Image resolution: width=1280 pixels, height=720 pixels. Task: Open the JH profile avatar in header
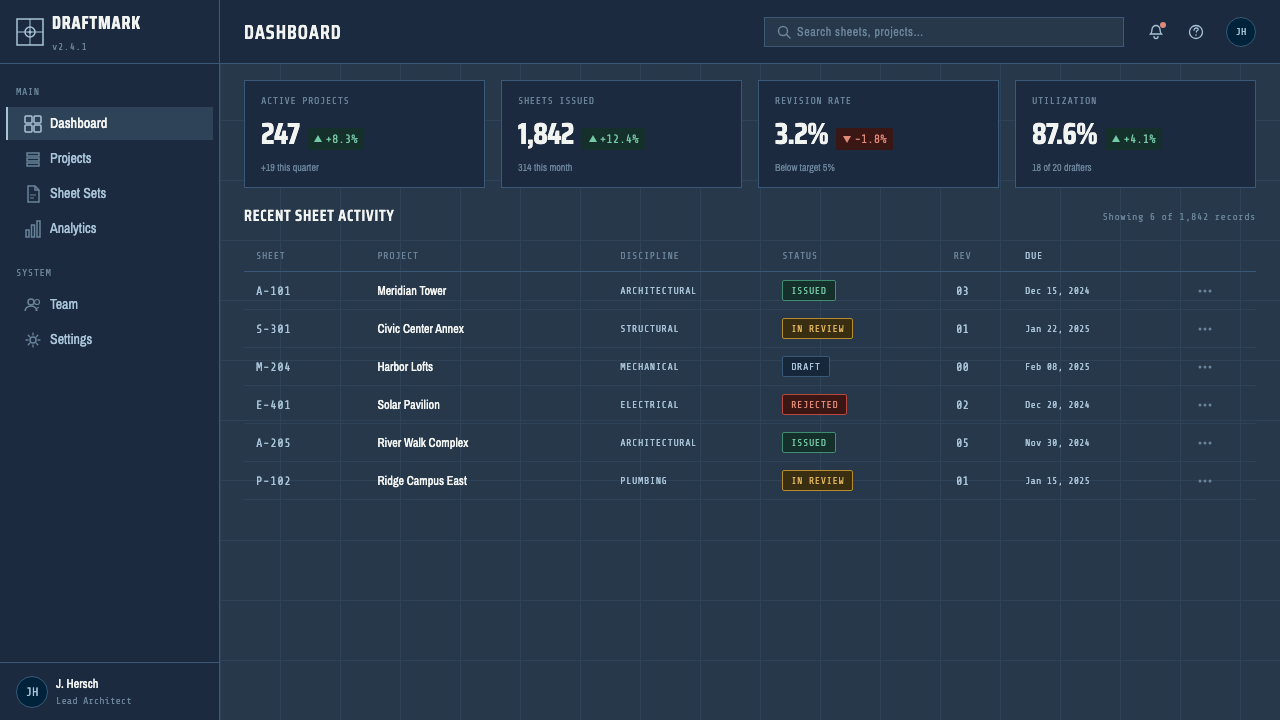[x=1241, y=32]
